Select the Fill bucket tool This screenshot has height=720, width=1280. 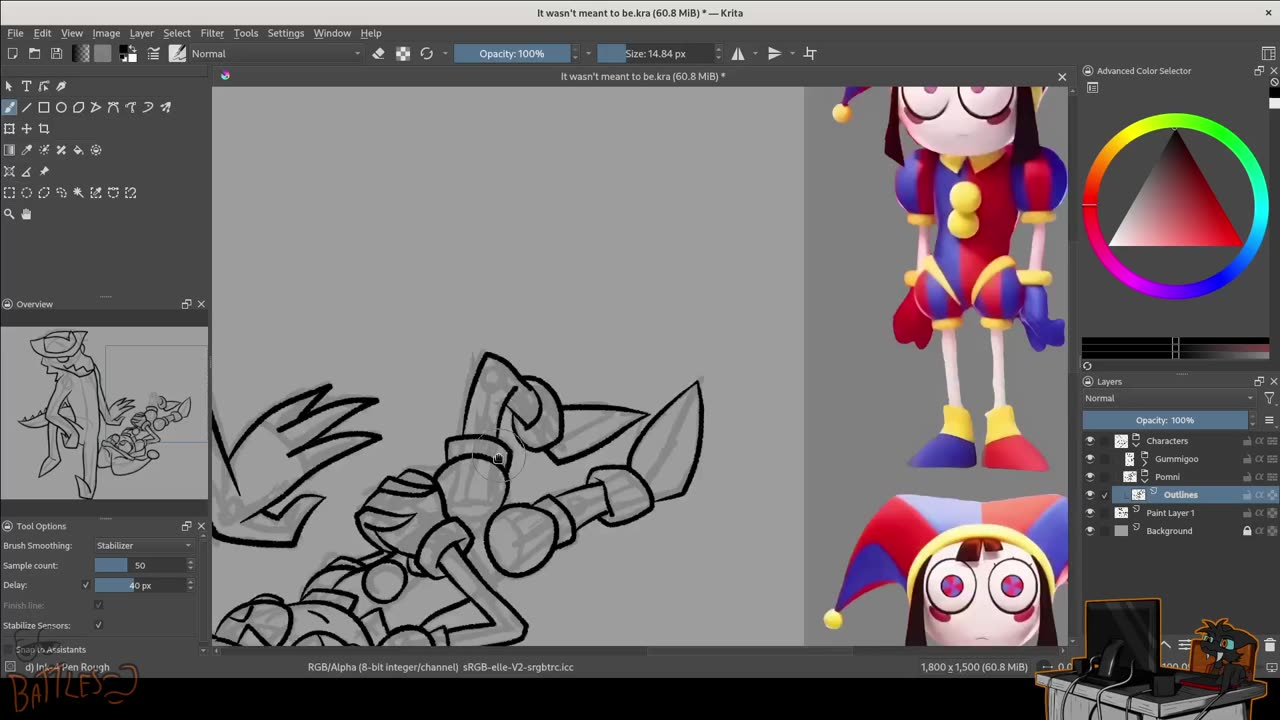pos(78,150)
